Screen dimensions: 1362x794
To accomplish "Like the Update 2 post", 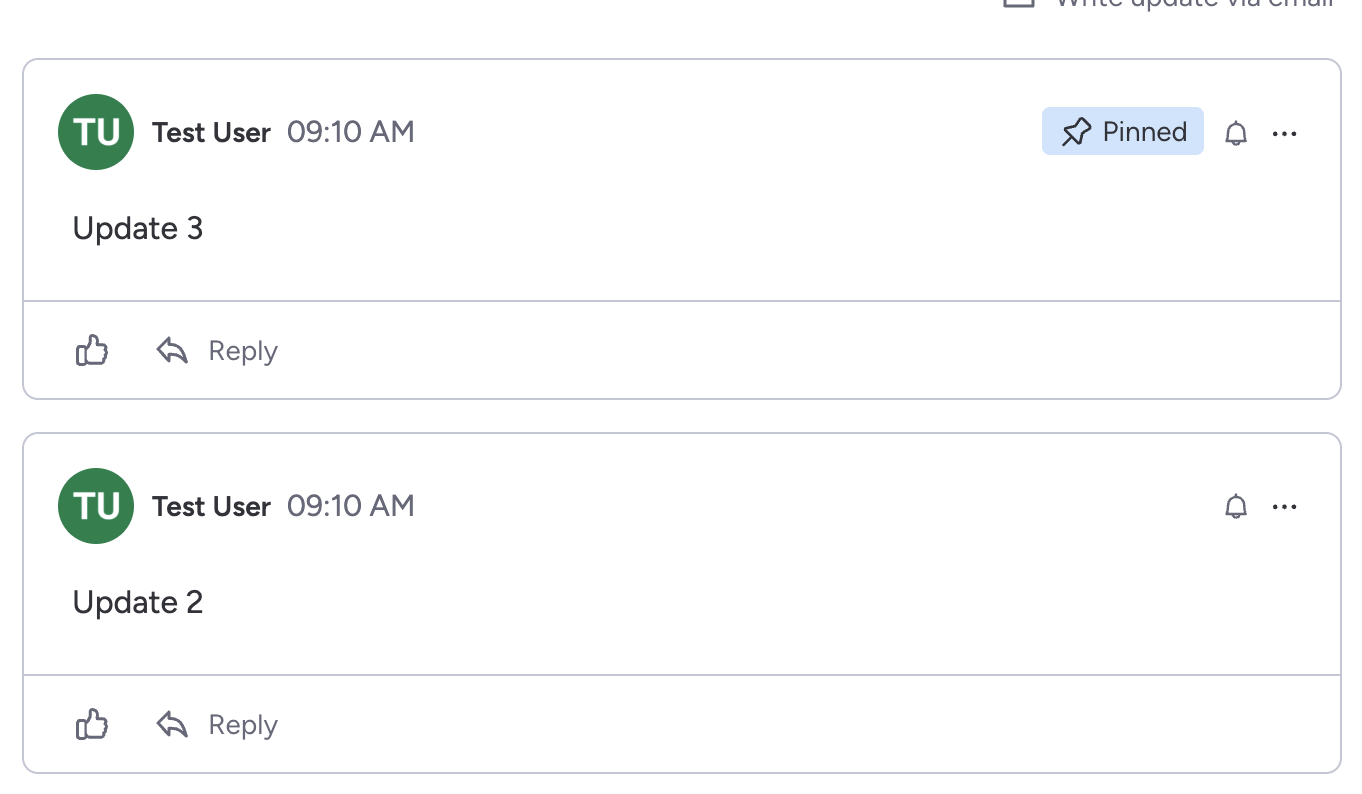I will 92,725.
